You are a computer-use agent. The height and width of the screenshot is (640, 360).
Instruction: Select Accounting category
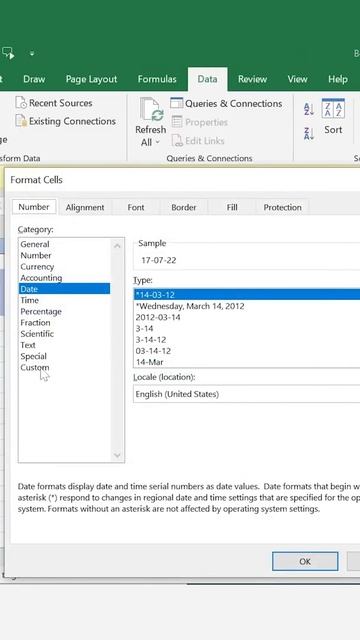(x=64, y=278)
